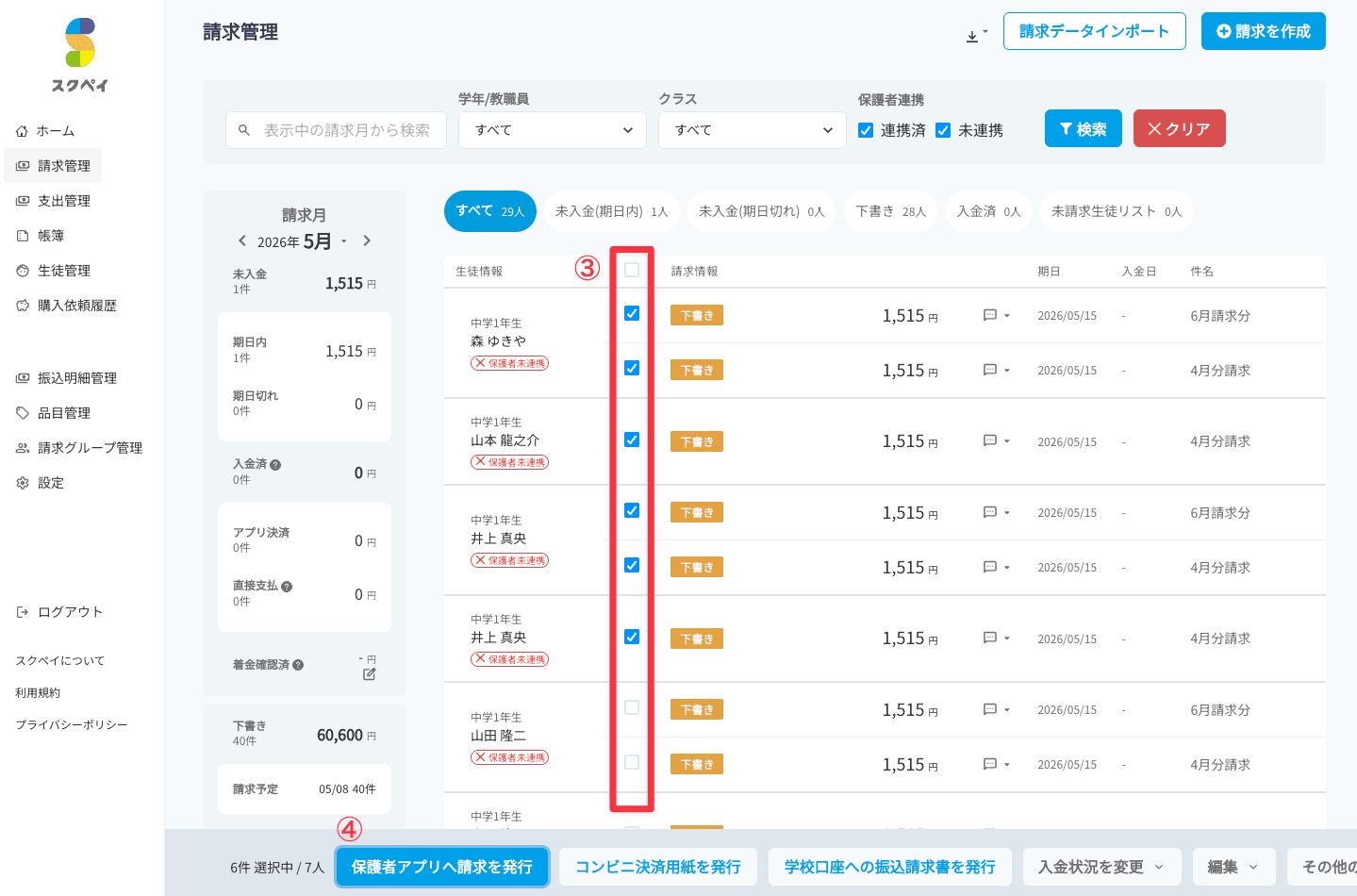Open the 入金状況を変更 dropdown
This screenshot has height=896, width=1357.
1101,867
